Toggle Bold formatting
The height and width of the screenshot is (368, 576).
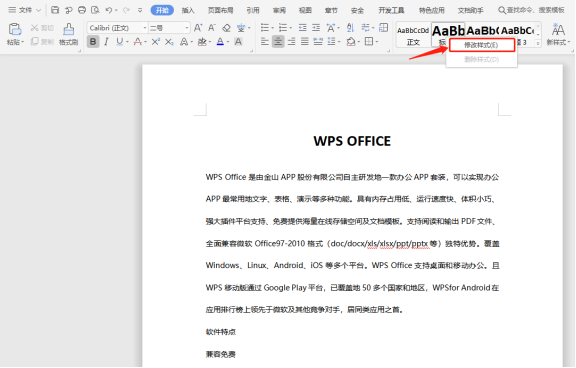tap(93, 42)
